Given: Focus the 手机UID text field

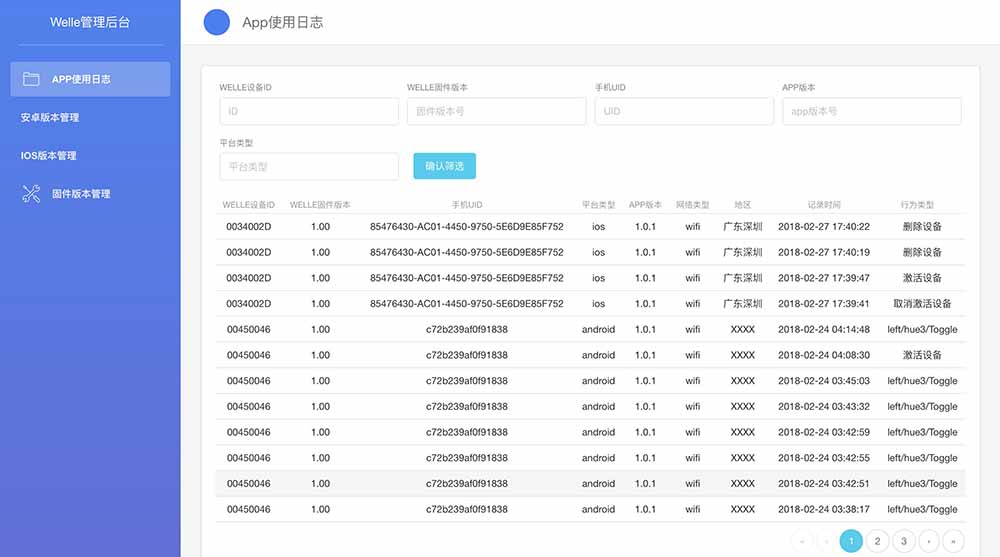Looking at the screenshot, I should coord(683,111).
